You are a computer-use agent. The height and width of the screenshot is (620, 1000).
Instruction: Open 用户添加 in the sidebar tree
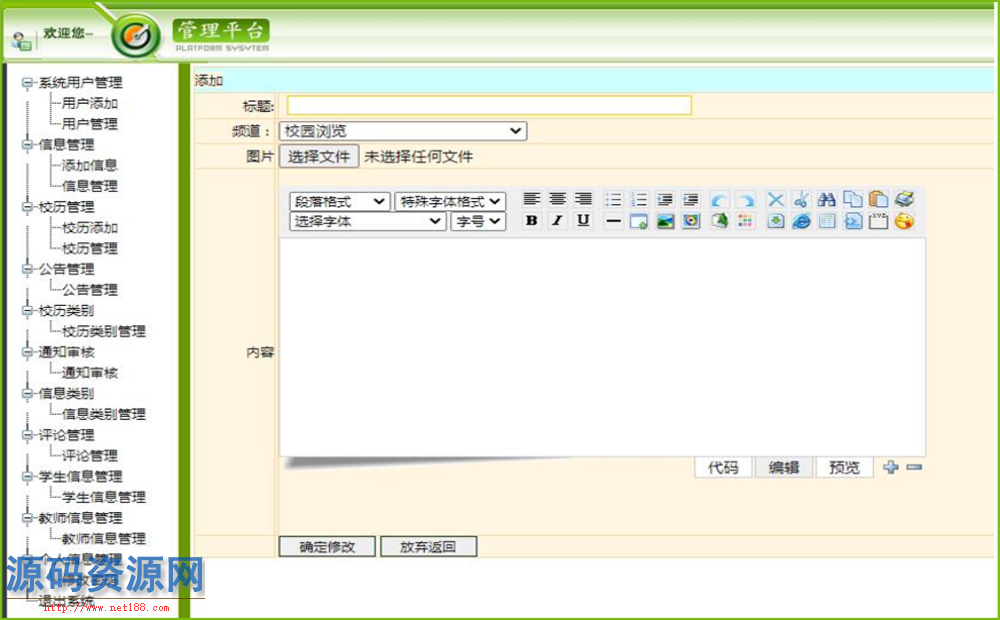pyautogui.click(x=90, y=103)
